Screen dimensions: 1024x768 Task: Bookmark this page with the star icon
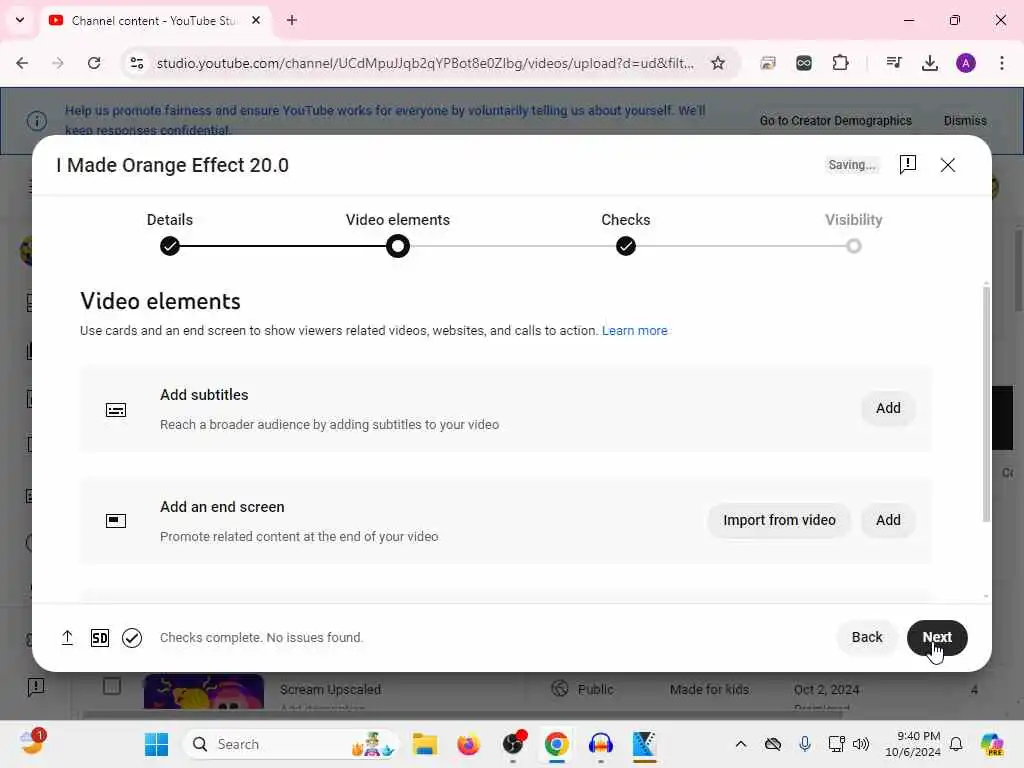(718, 63)
